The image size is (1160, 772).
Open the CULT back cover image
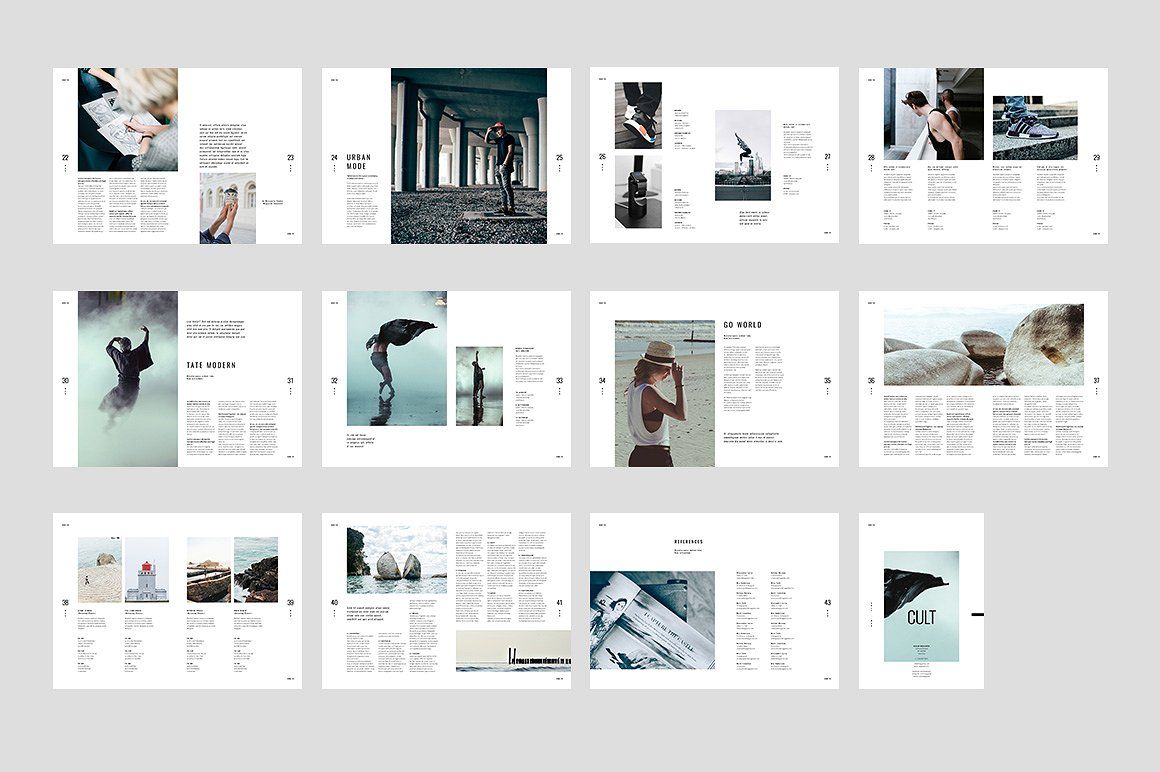pyautogui.click(x=921, y=606)
